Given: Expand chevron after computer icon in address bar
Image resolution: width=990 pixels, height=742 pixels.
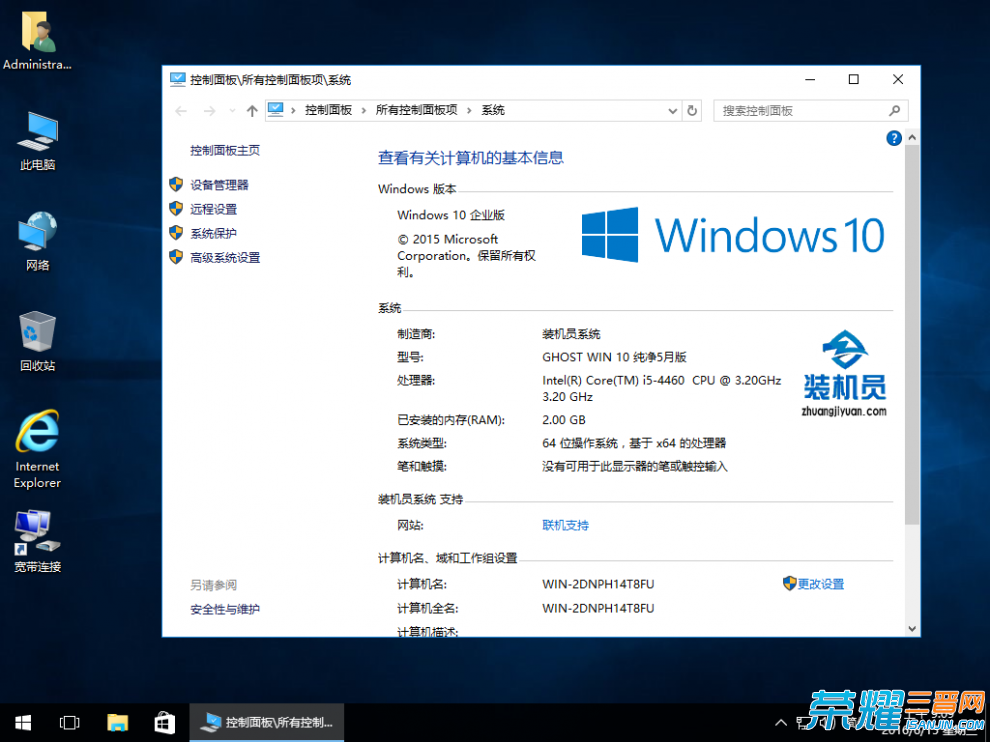Looking at the screenshot, I should [x=293, y=111].
